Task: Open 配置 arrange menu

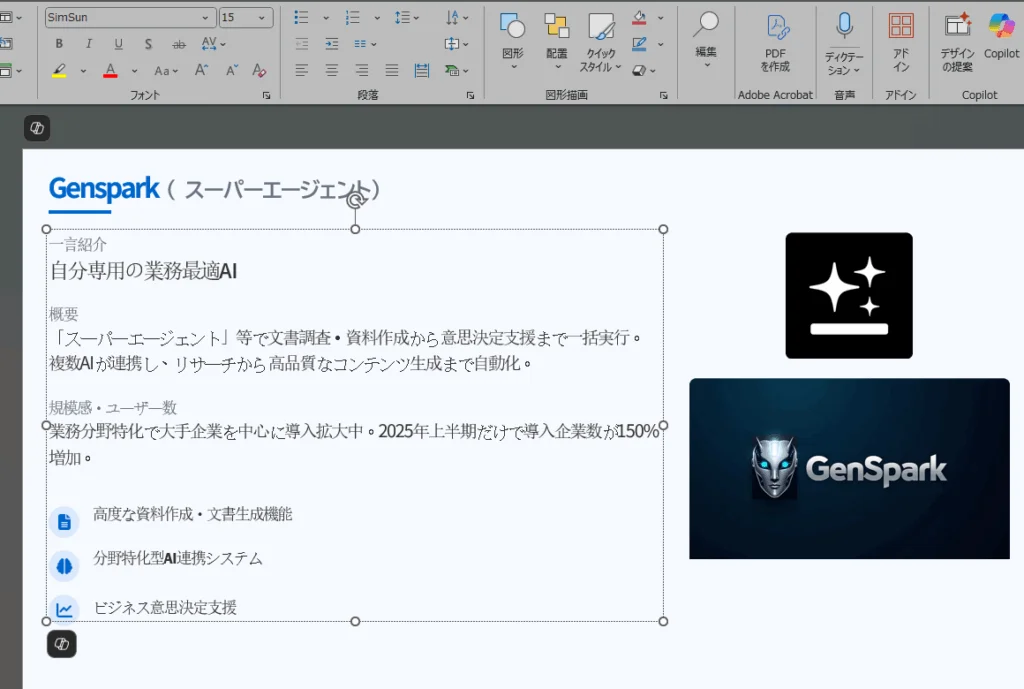Action: 557,40
